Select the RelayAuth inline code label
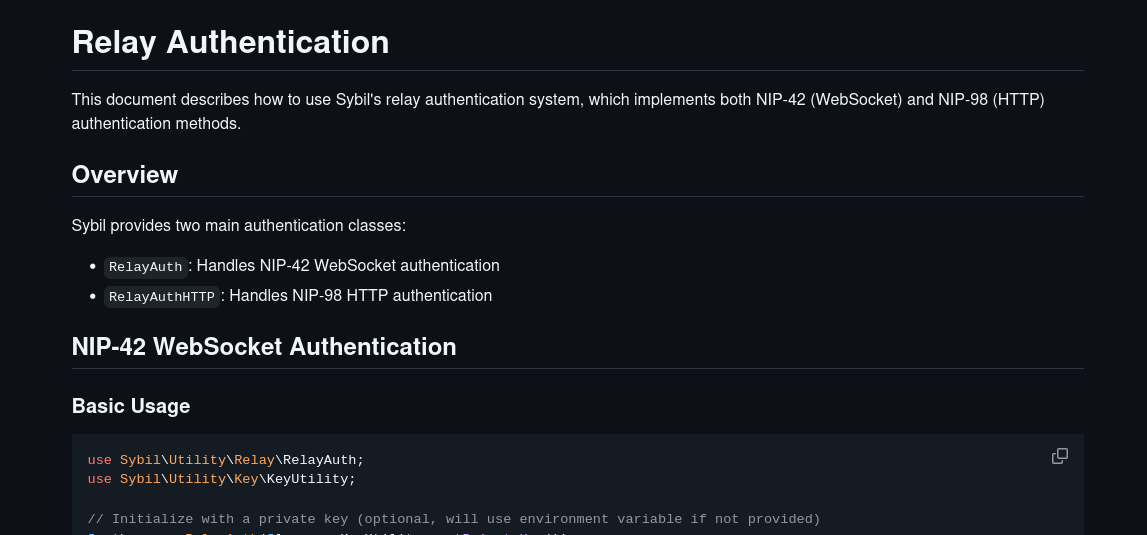 [146, 267]
